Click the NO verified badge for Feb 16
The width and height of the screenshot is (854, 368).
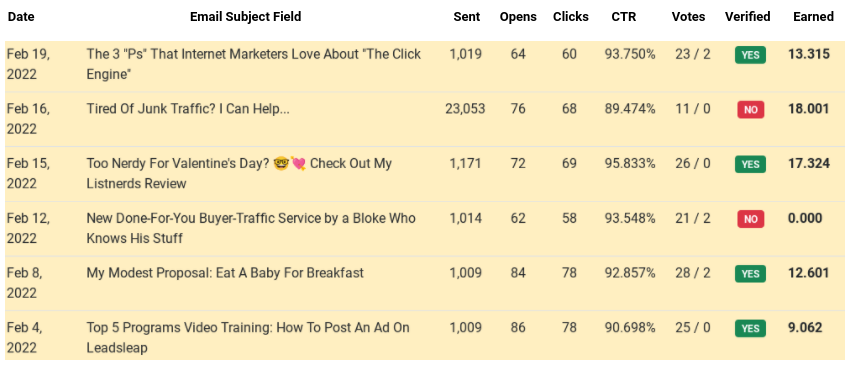(x=751, y=109)
